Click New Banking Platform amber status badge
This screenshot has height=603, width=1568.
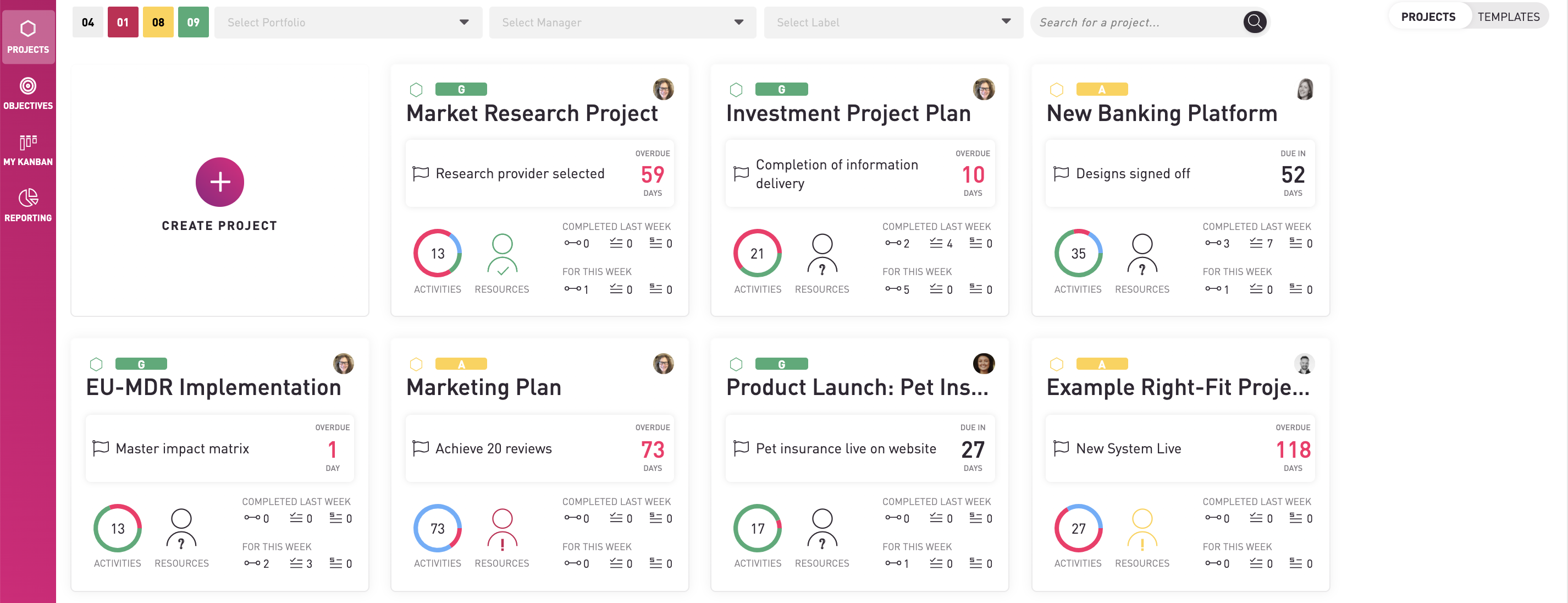[x=1101, y=90]
